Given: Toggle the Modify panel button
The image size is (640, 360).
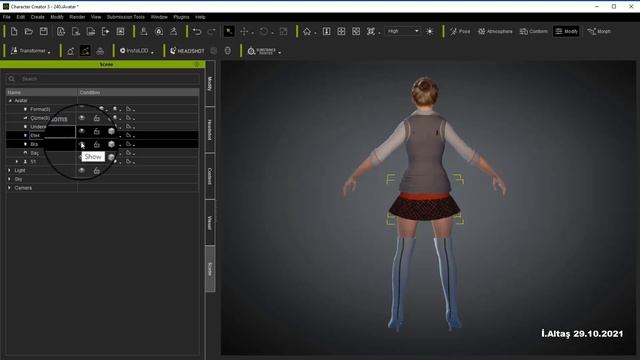Looking at the screenshot, I should pos(567,31).
